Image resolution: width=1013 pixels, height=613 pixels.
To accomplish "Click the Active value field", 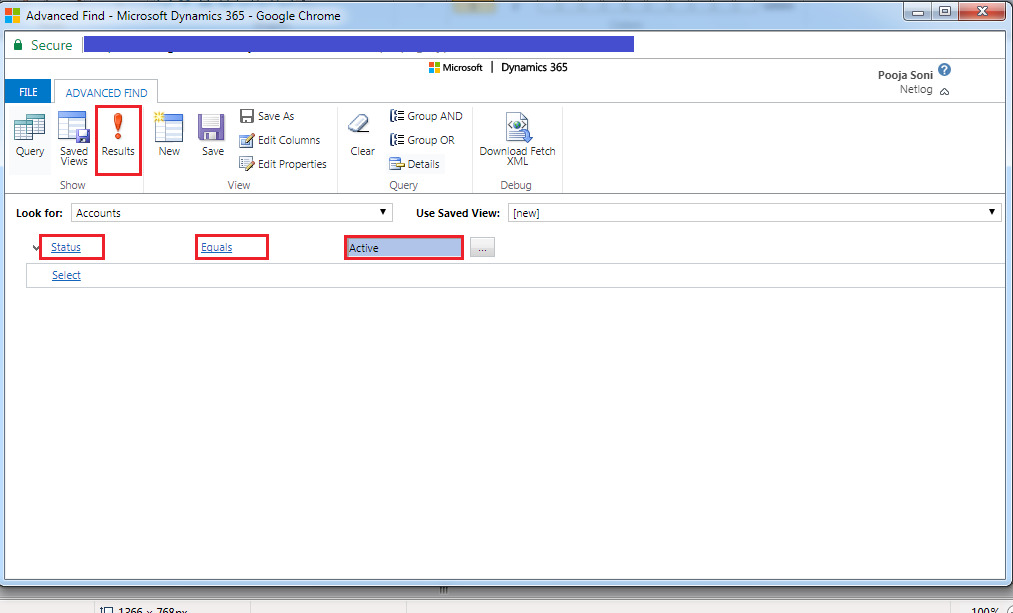I will coord(404,247).
